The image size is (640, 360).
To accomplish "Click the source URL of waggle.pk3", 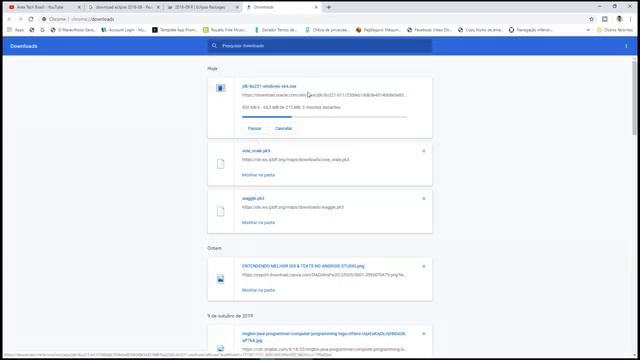I will 293,207.
